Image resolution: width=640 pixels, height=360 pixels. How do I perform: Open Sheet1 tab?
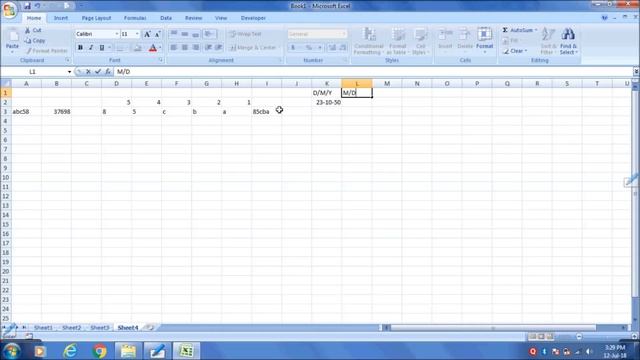(x=43, y=328)
